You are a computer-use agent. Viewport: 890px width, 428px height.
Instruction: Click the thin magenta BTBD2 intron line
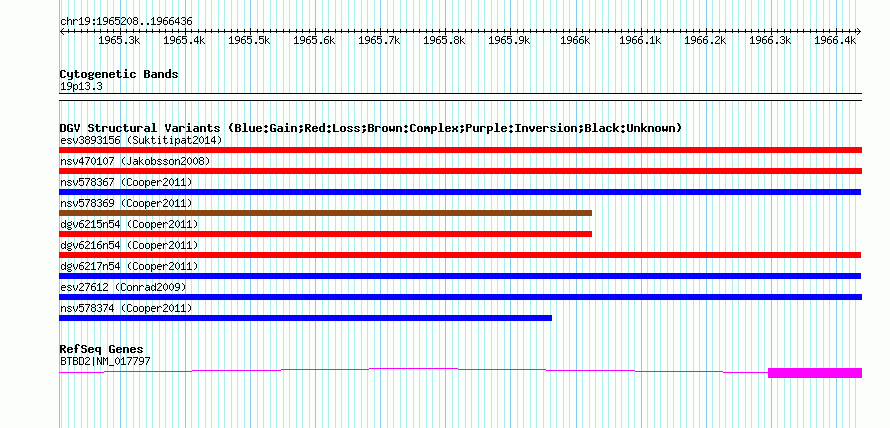click(x=413, y=369)
